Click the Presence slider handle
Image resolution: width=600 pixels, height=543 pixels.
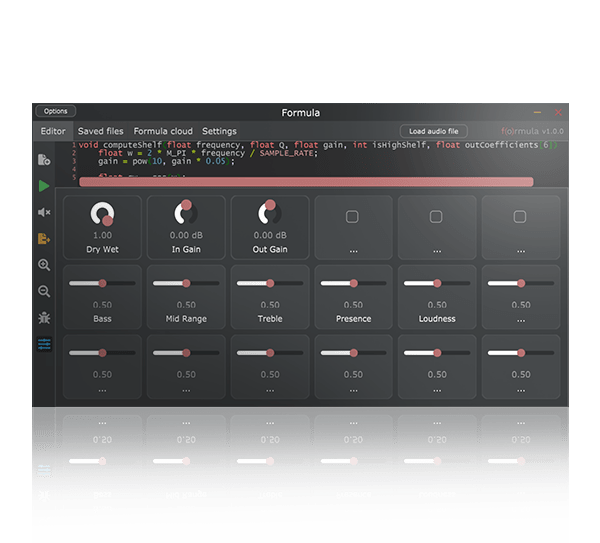(354, 284)
